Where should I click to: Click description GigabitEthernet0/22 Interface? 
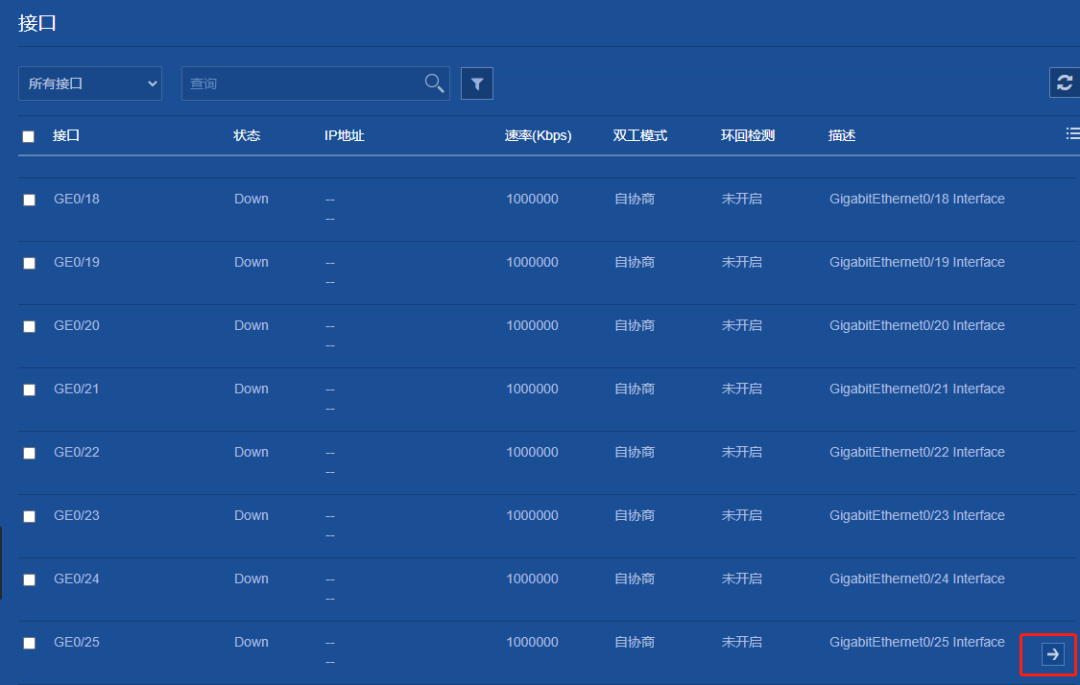(917, 452)
